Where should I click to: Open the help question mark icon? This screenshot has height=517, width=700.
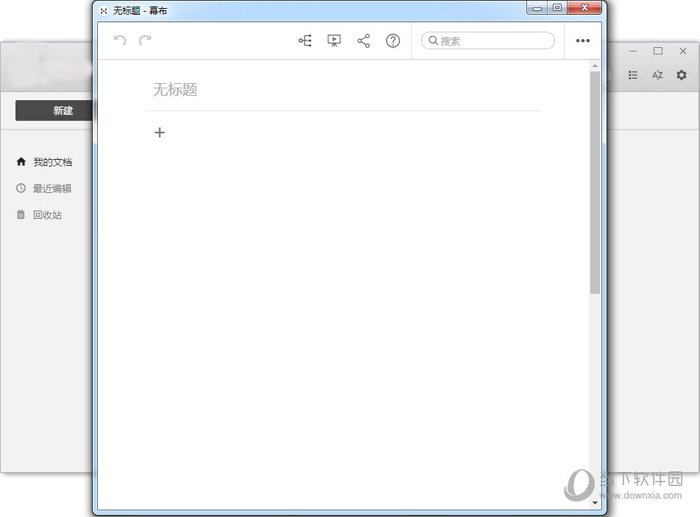click(393, 41)
